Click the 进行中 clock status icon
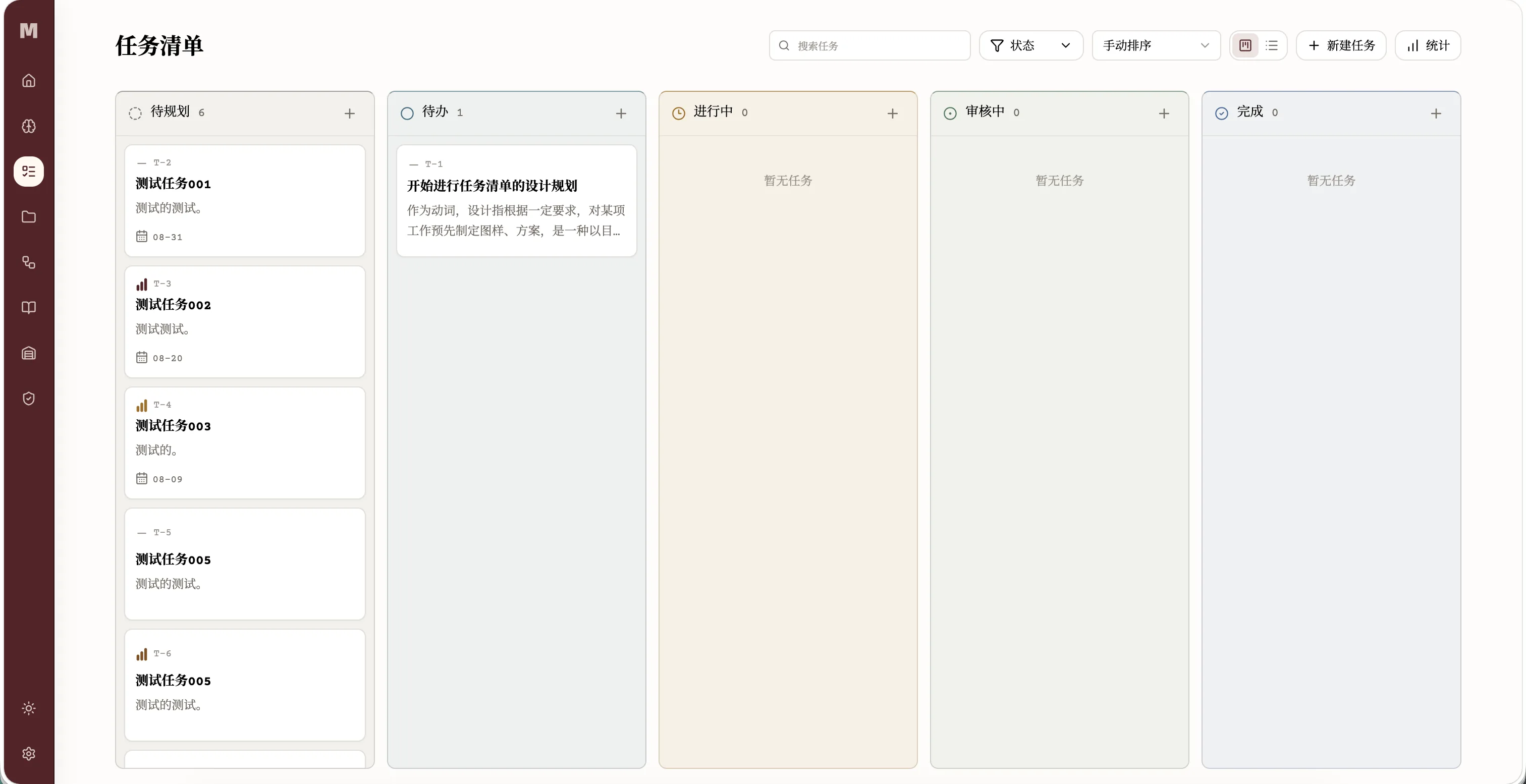 point(678,113)
